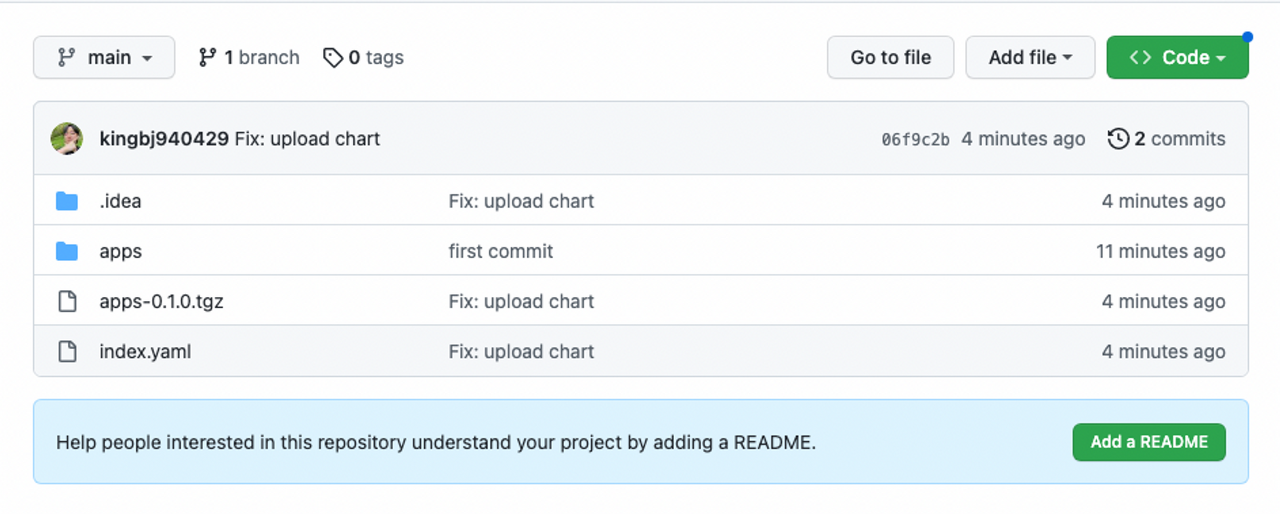Open the index.yaml file
The height and width of the screenshot is (514, 1280).
tap(145, 351)
